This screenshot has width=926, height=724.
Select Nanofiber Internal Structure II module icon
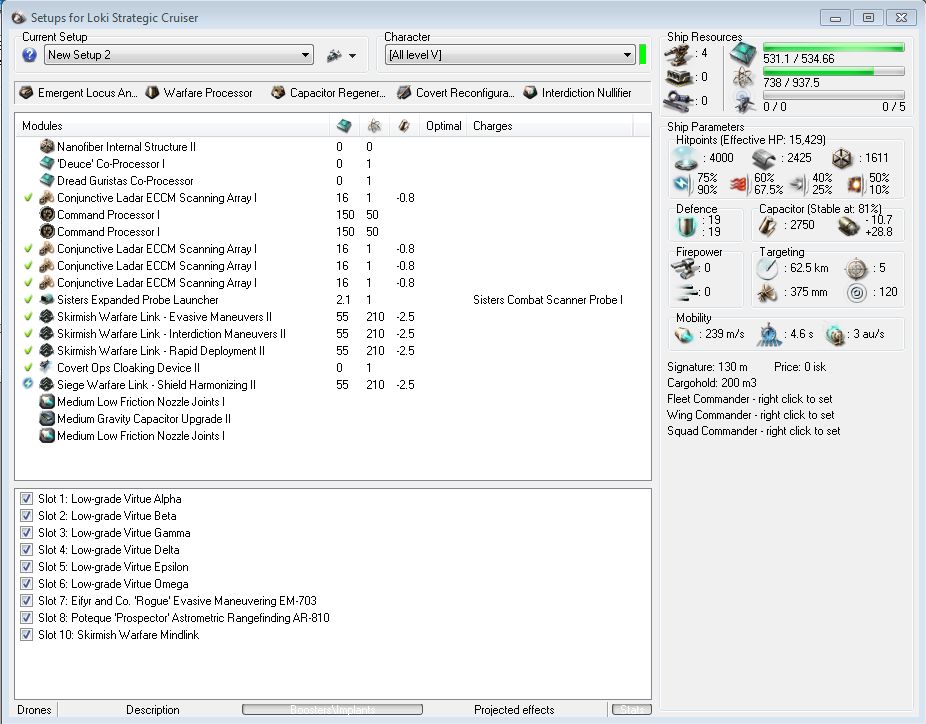47,146
